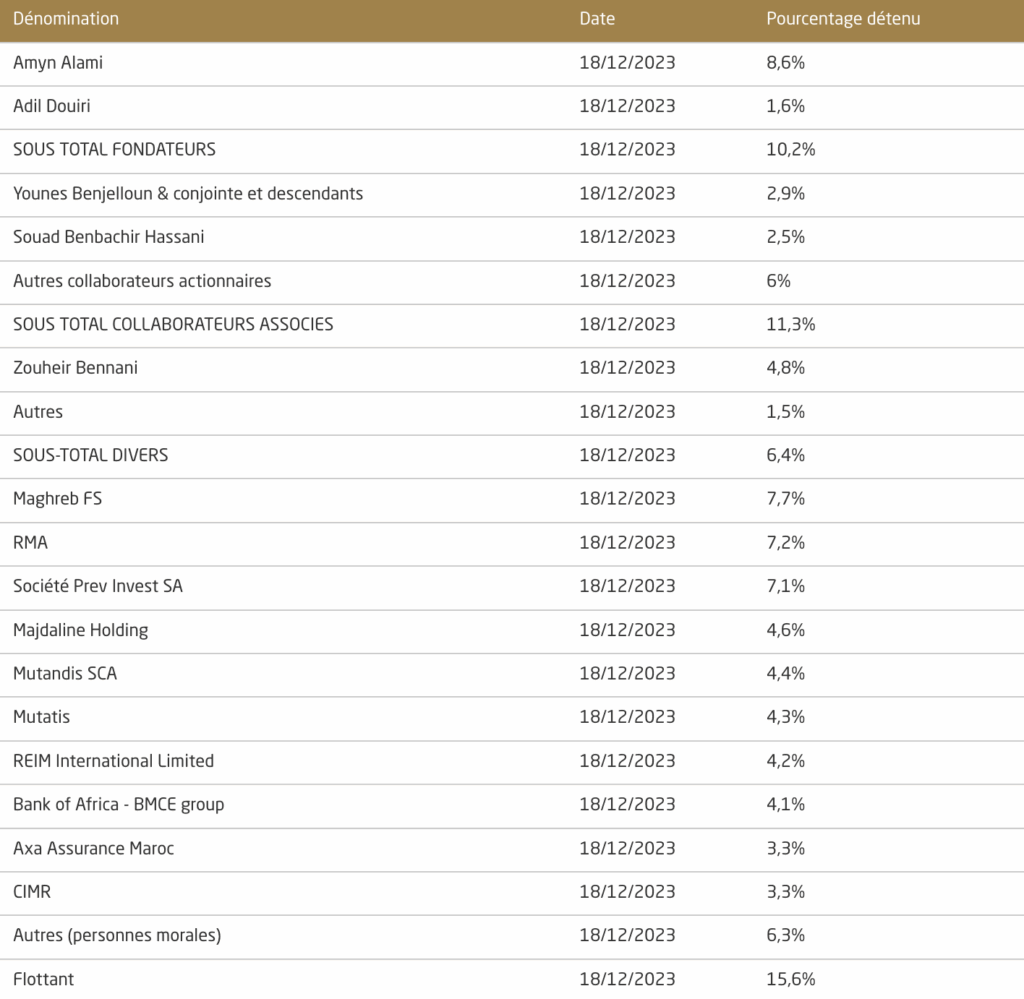Select the Souad Benbachir Hassani entry
The image size is (1024, 999).
point(108,237)
